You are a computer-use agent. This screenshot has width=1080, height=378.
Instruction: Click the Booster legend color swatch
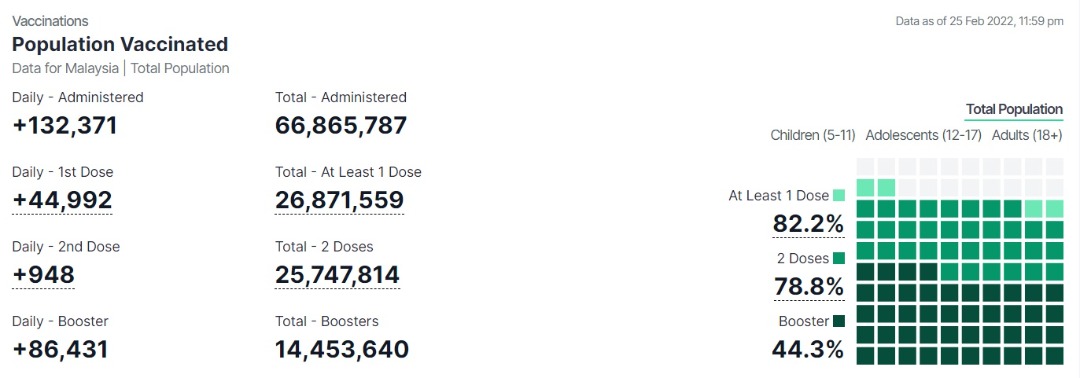(x=839, y=321)
